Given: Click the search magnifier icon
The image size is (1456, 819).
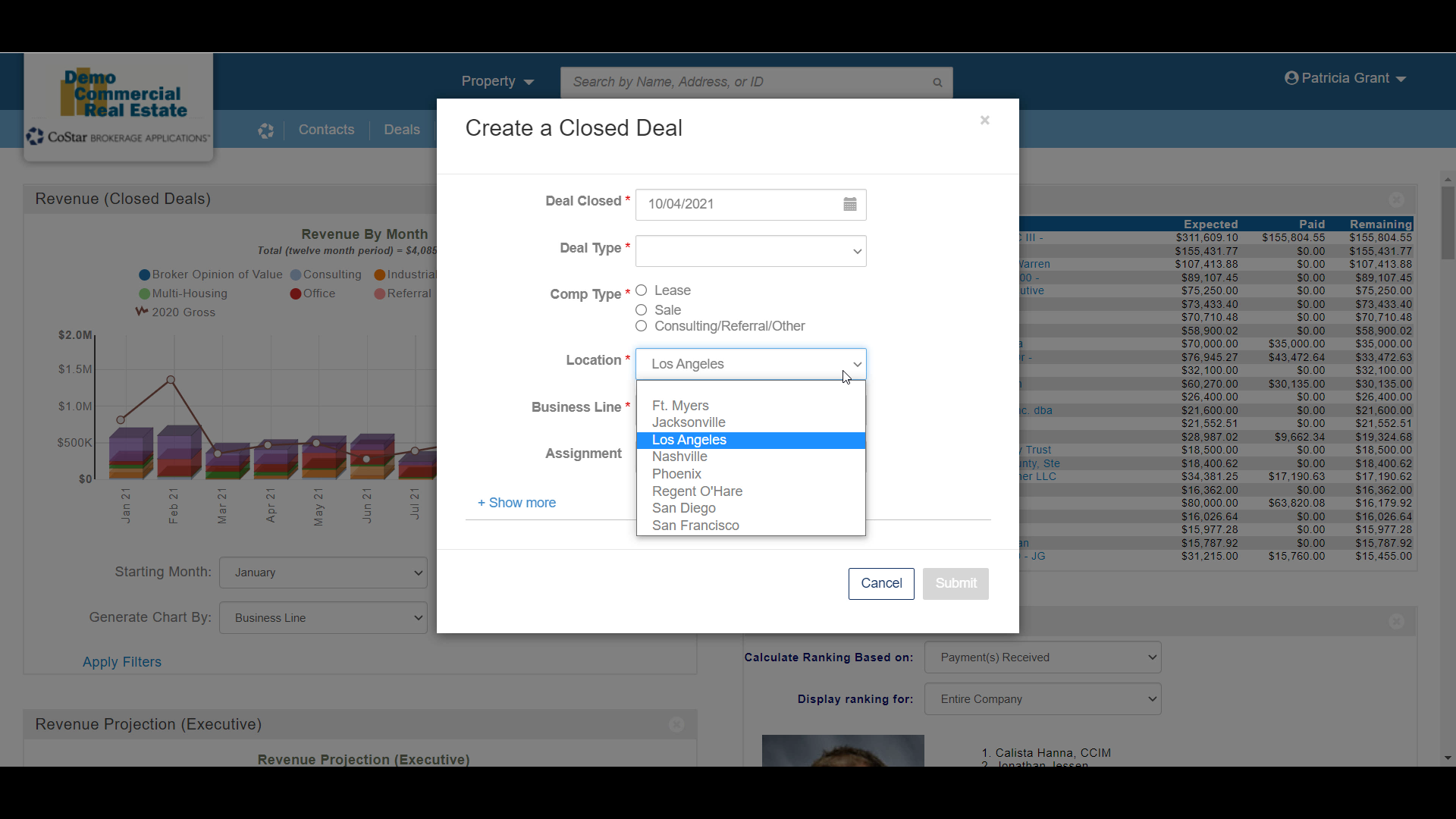Looking at the screenshot, I should (x=937, y=82).
